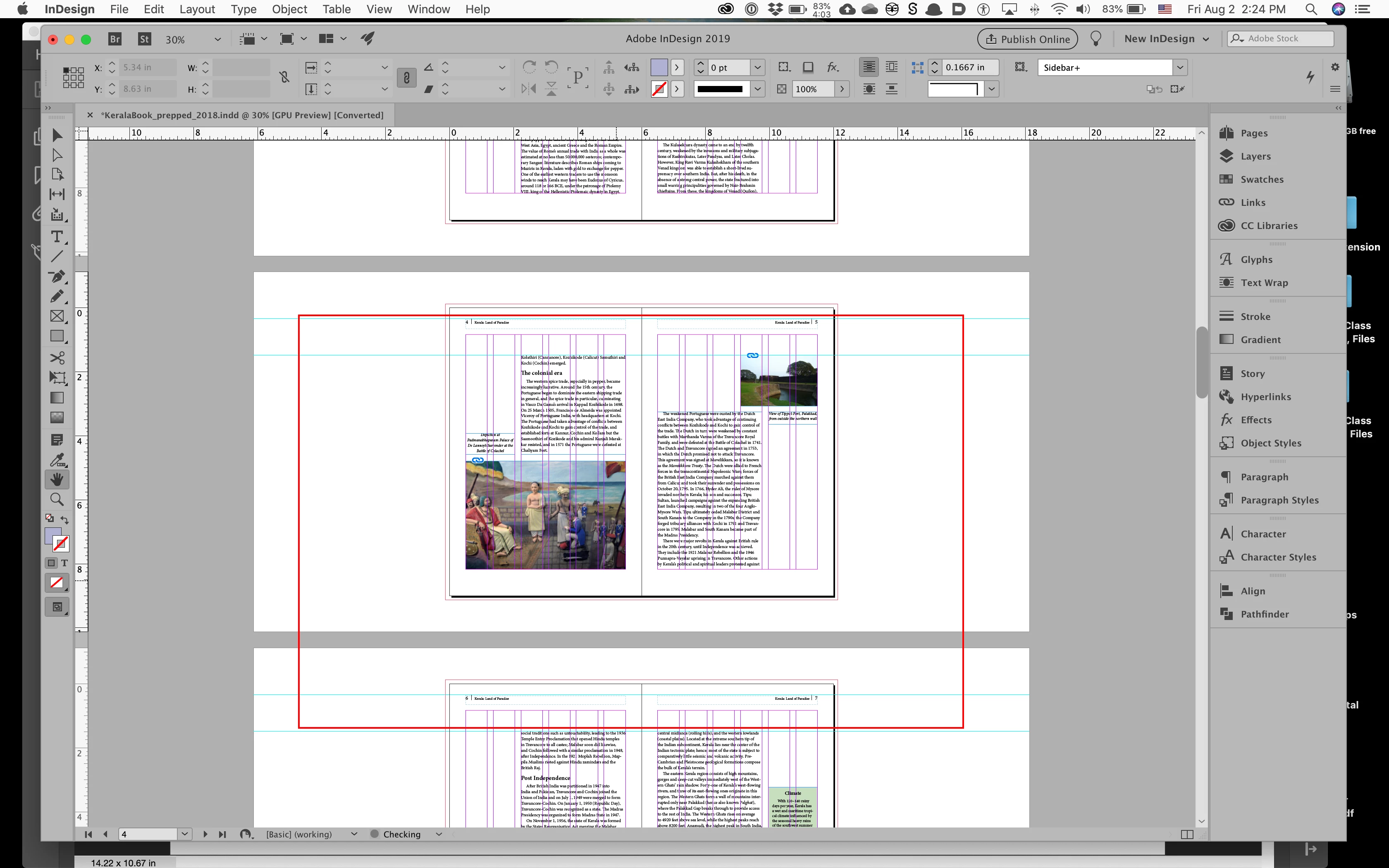
Task: Select the Scissors tool
Action: [57, 358]
